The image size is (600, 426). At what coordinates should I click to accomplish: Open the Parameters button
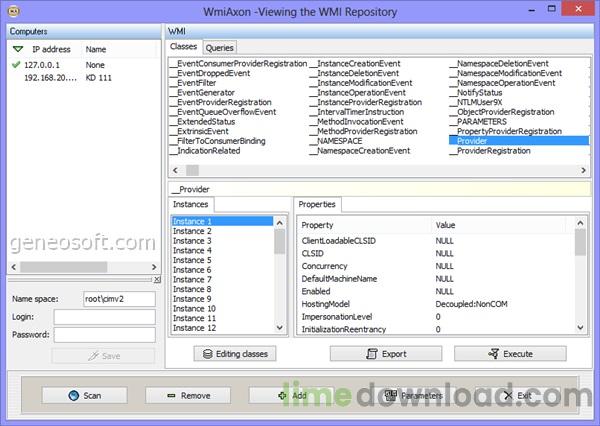(413, 395)
